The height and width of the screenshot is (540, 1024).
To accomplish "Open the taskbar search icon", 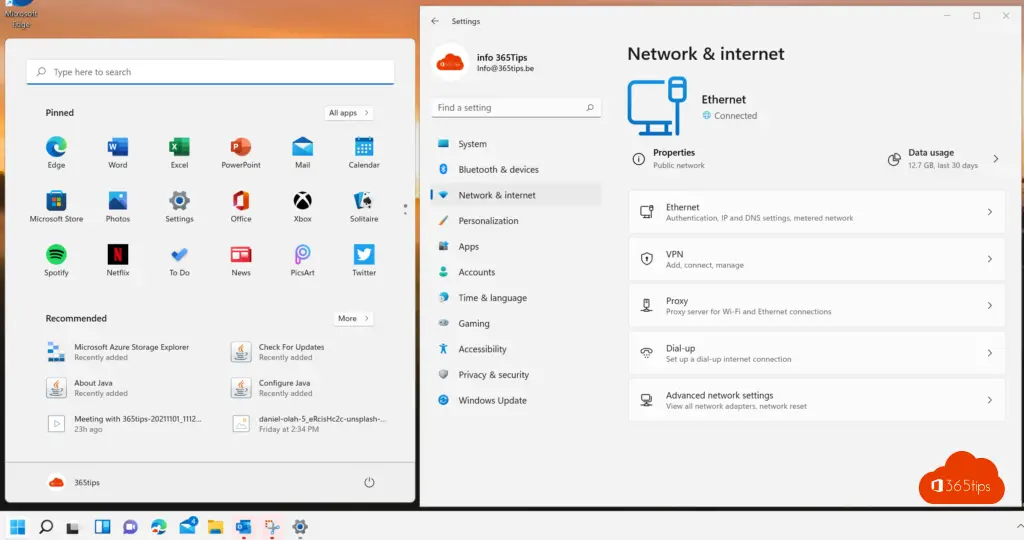I will click(x=46, y=526).
